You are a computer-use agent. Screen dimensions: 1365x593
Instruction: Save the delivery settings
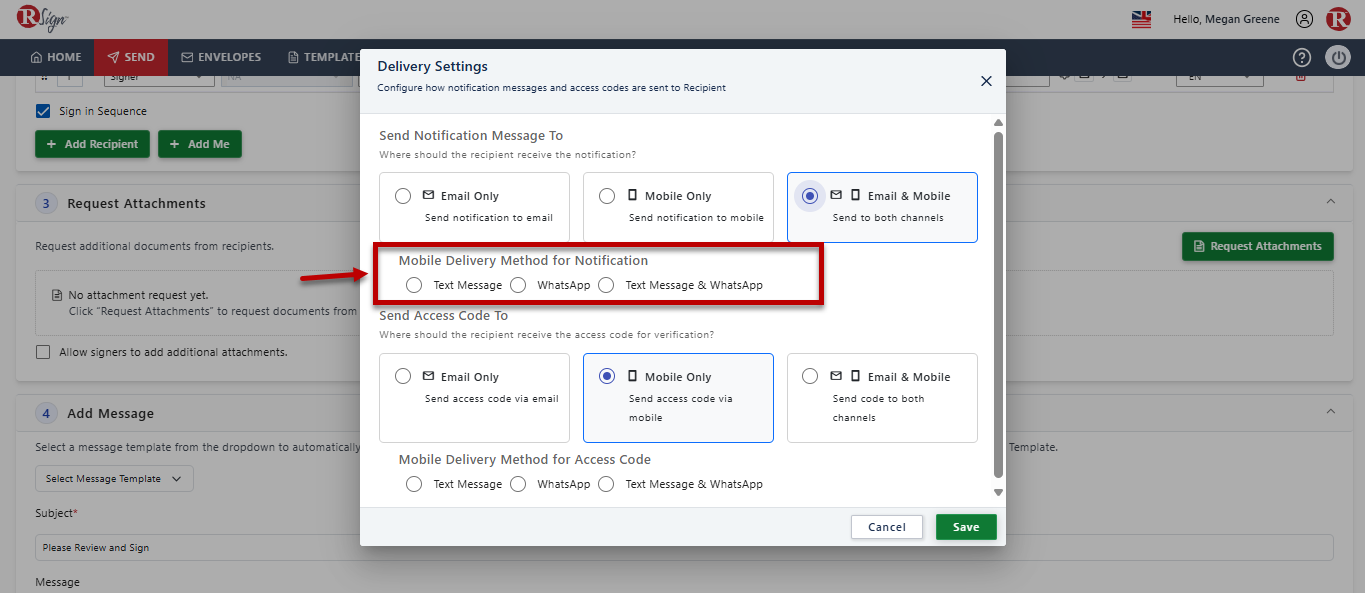click(x=966, y=527)
